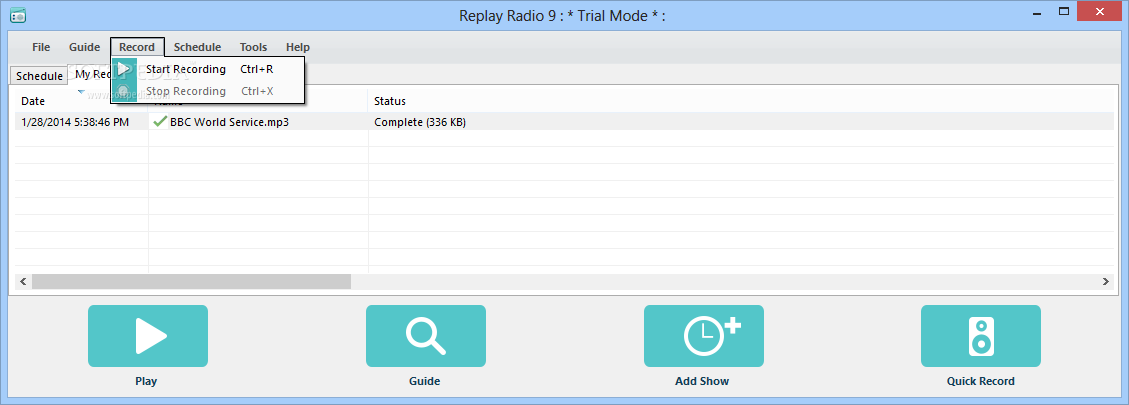Click the large Play button icon
The image size is (1129, 405).
[148, 336]
